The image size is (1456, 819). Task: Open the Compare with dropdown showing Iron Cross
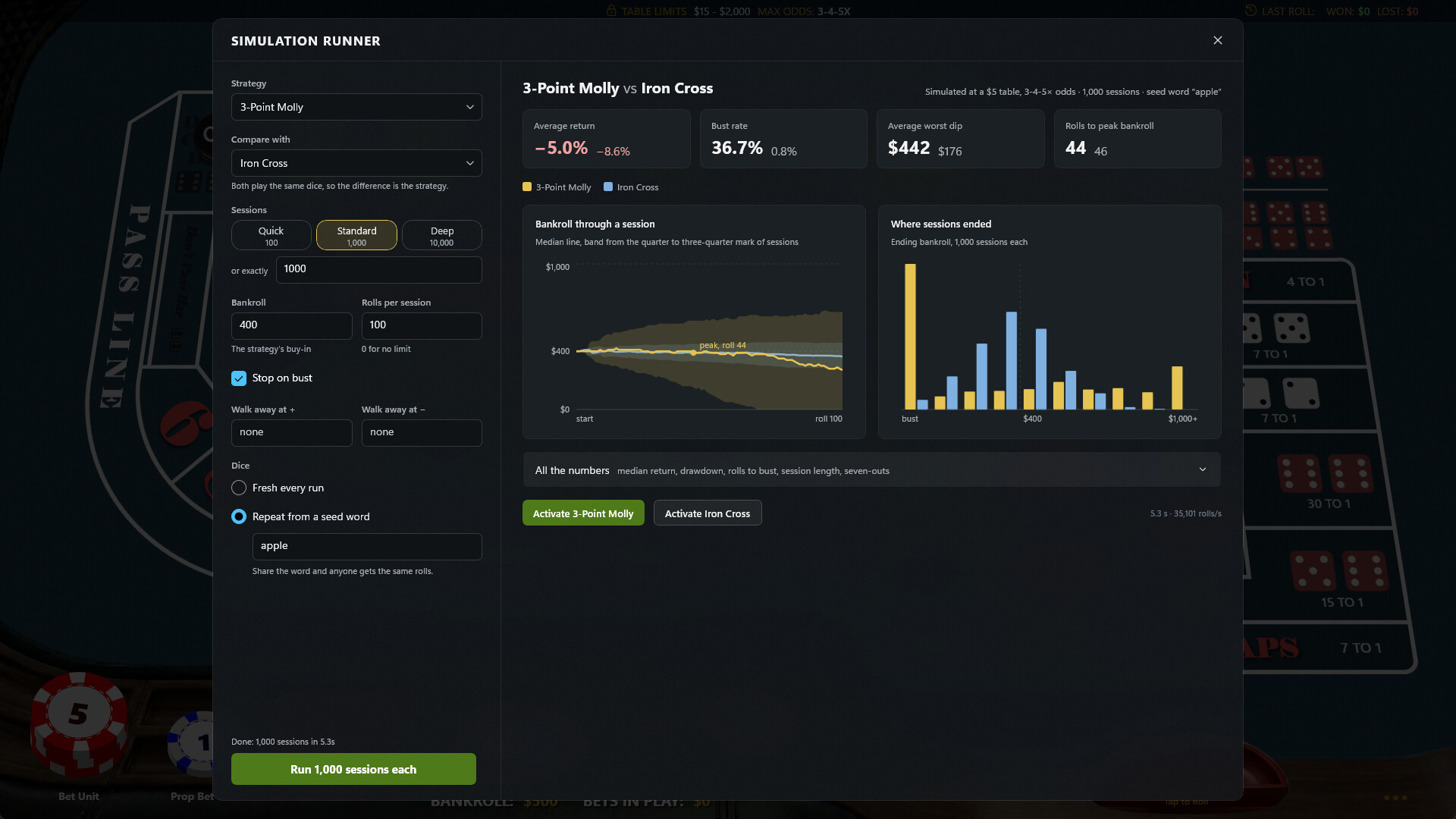click(356, 163)
